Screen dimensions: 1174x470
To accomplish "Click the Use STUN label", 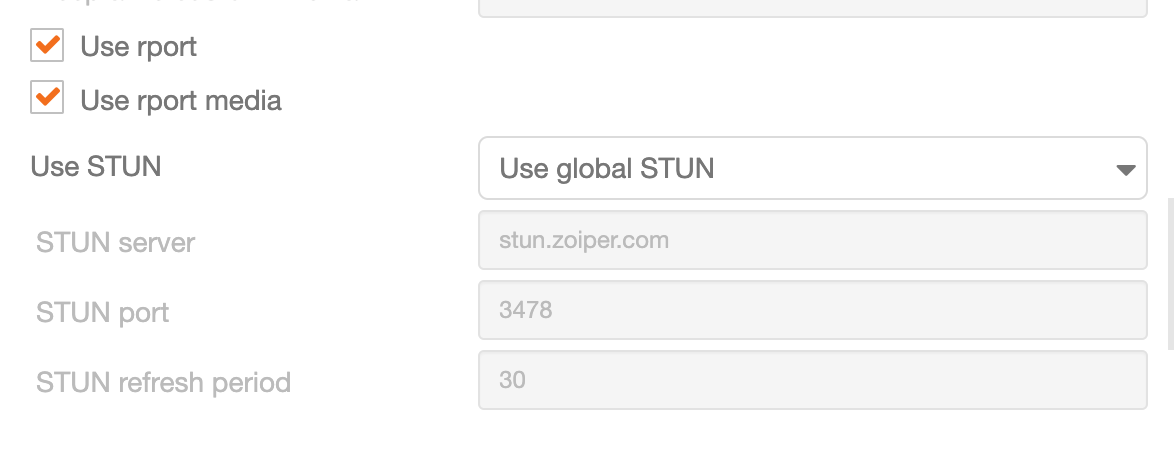I will (x=96, y=166).
